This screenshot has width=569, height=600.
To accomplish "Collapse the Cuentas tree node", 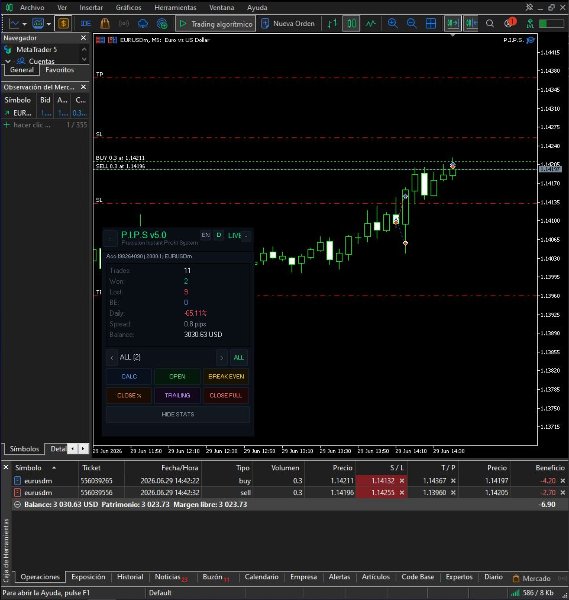I will pyautogui.click(x=8, y=61).
